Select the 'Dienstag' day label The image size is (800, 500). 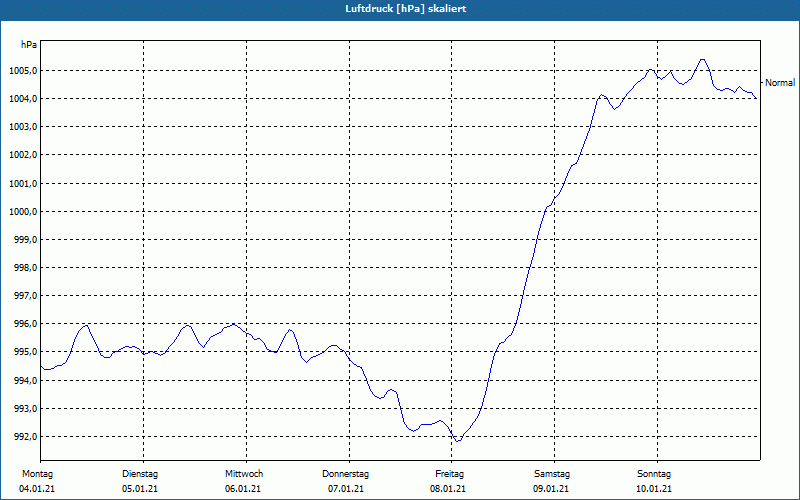140,474
